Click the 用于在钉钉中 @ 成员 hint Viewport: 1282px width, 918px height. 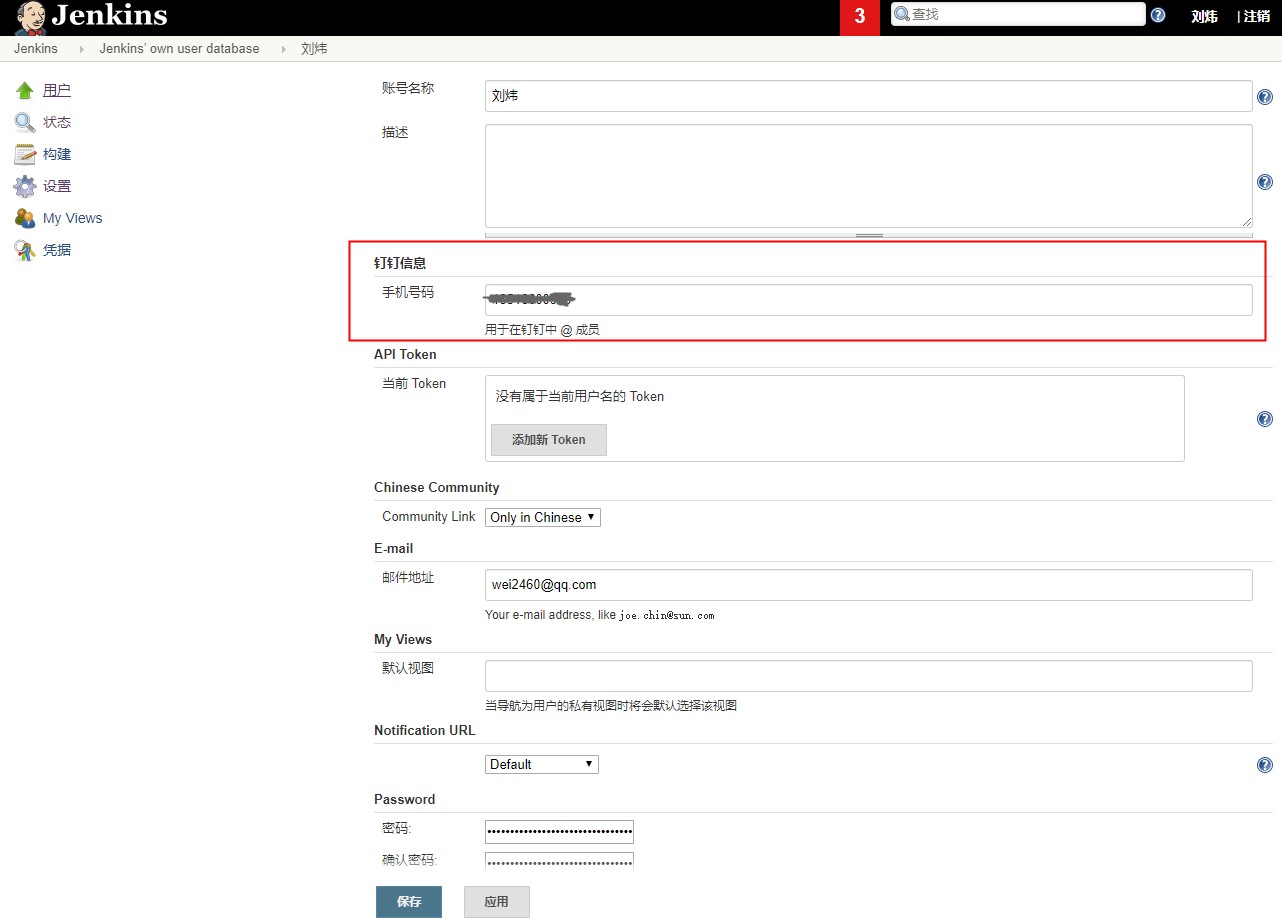coord(542,330)
